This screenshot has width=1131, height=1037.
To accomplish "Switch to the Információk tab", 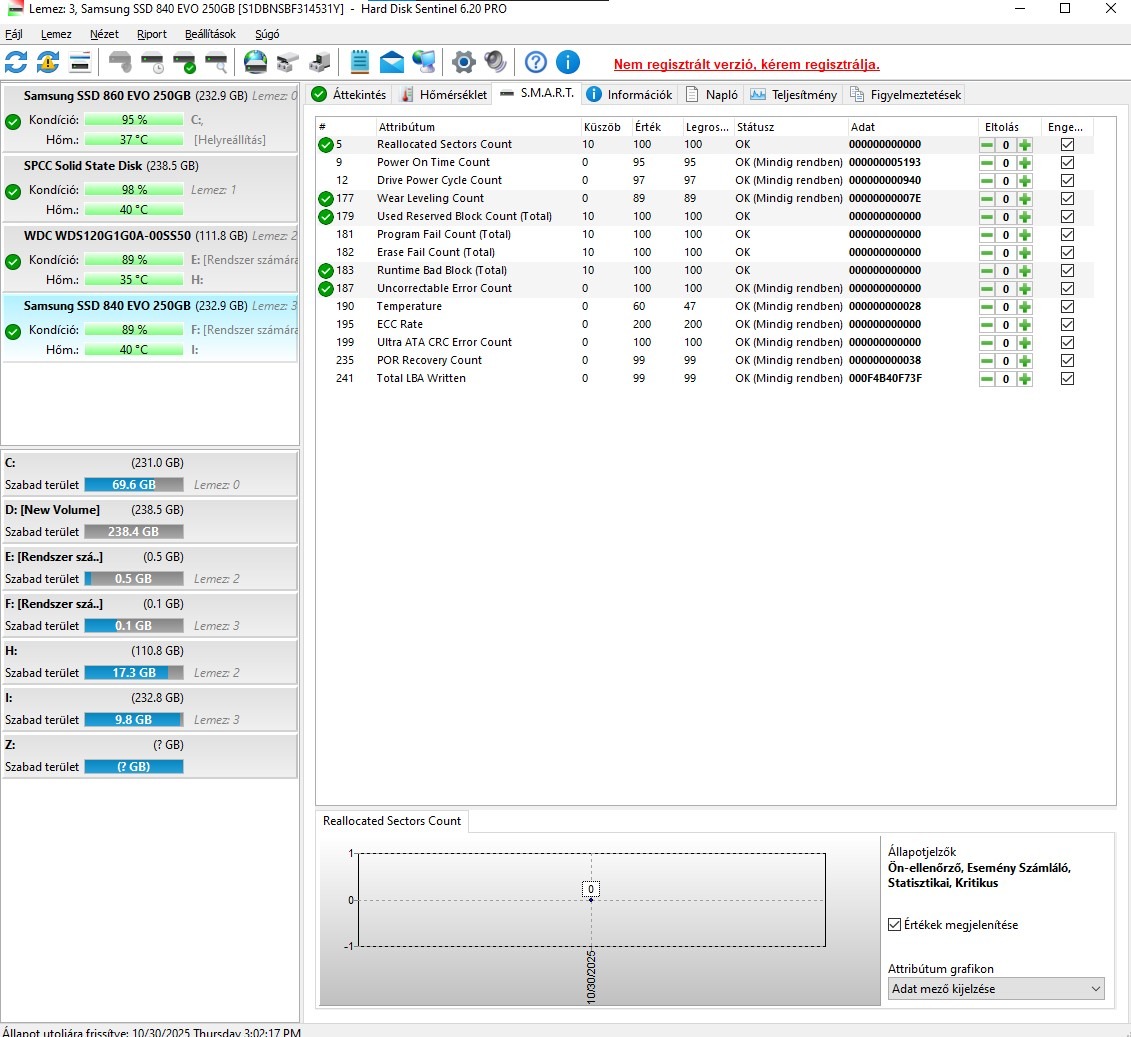I will (x=630, y=94).
